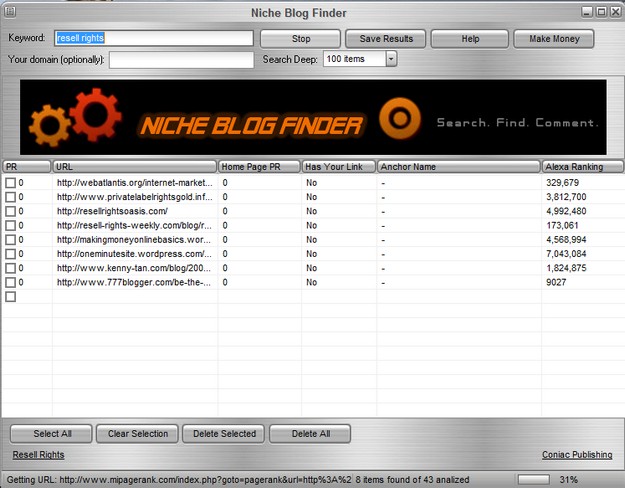Open the Resell Rights link
The image size is (625, 488).
click(x=38, y=455)
